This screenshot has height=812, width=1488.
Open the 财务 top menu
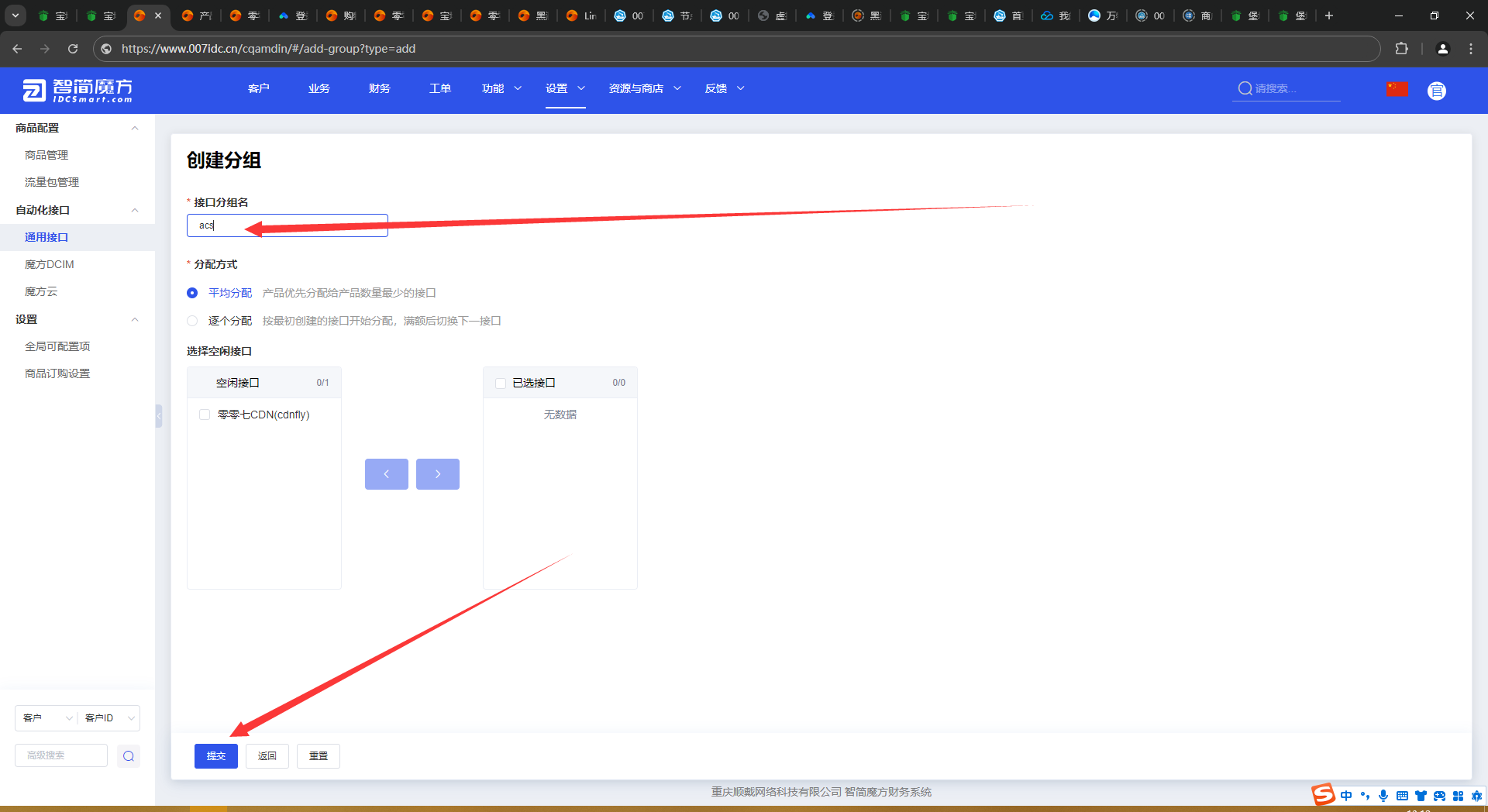380,88
